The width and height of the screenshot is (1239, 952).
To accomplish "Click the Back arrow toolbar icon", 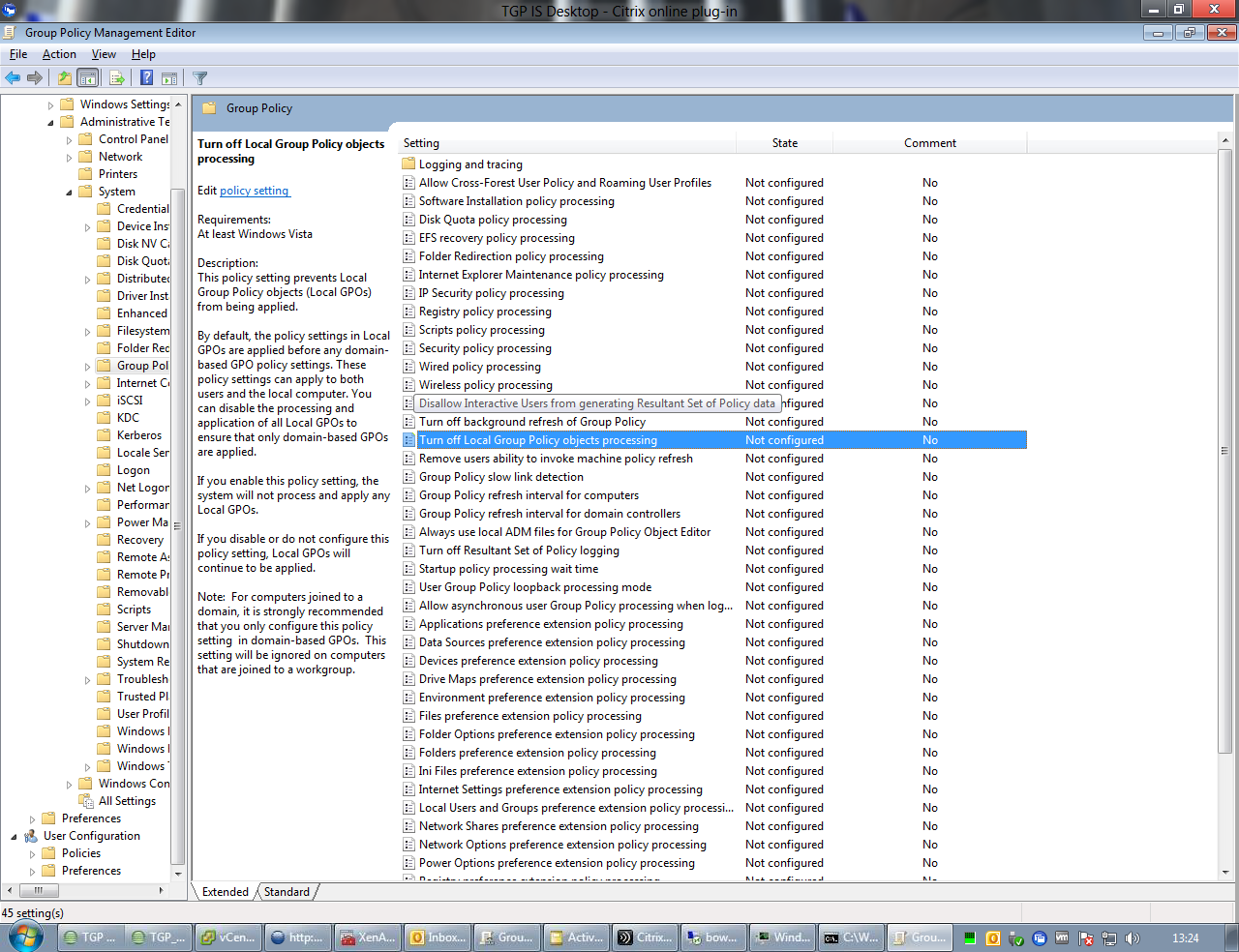I will 13,78.
